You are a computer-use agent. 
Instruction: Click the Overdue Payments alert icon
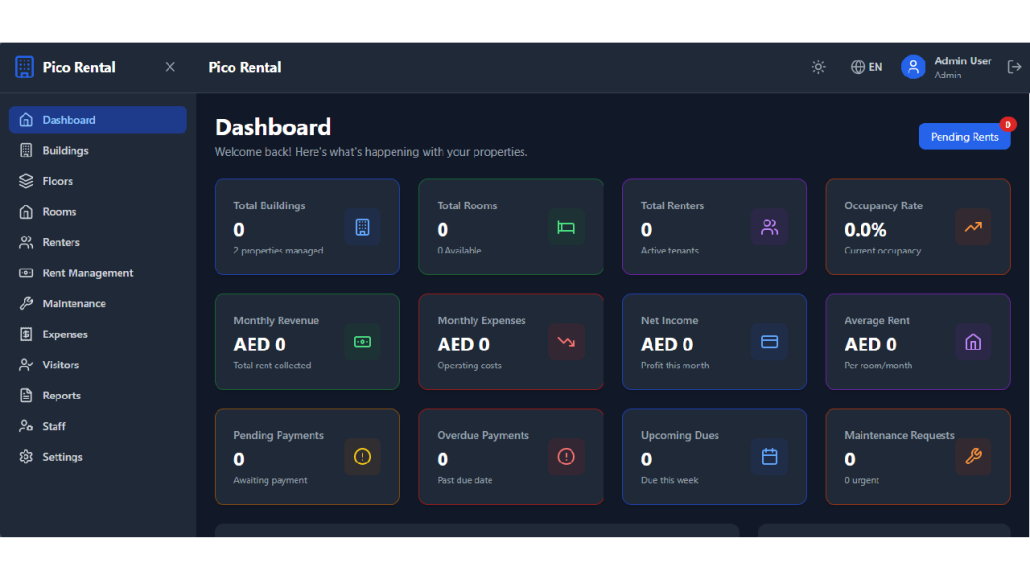coord(566,457)
